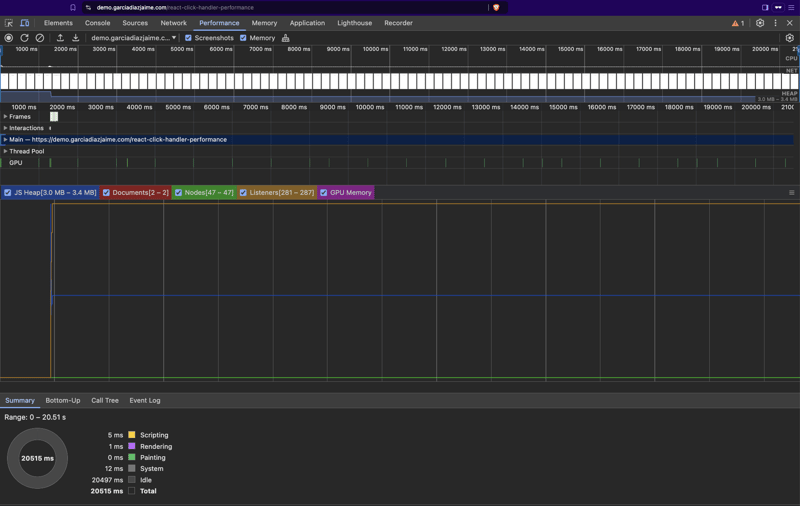The image size is (800, 506).
Task: Open DevTools settings gear icon
Action: coord(760,23)
